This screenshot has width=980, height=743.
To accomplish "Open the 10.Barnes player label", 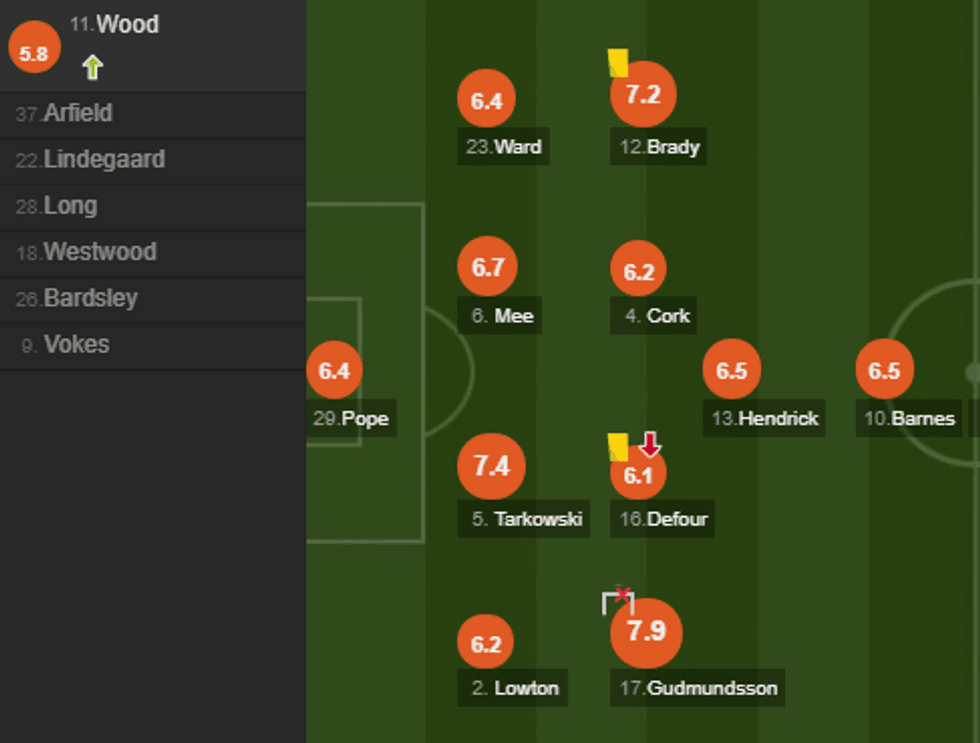I will click(909, 419).
